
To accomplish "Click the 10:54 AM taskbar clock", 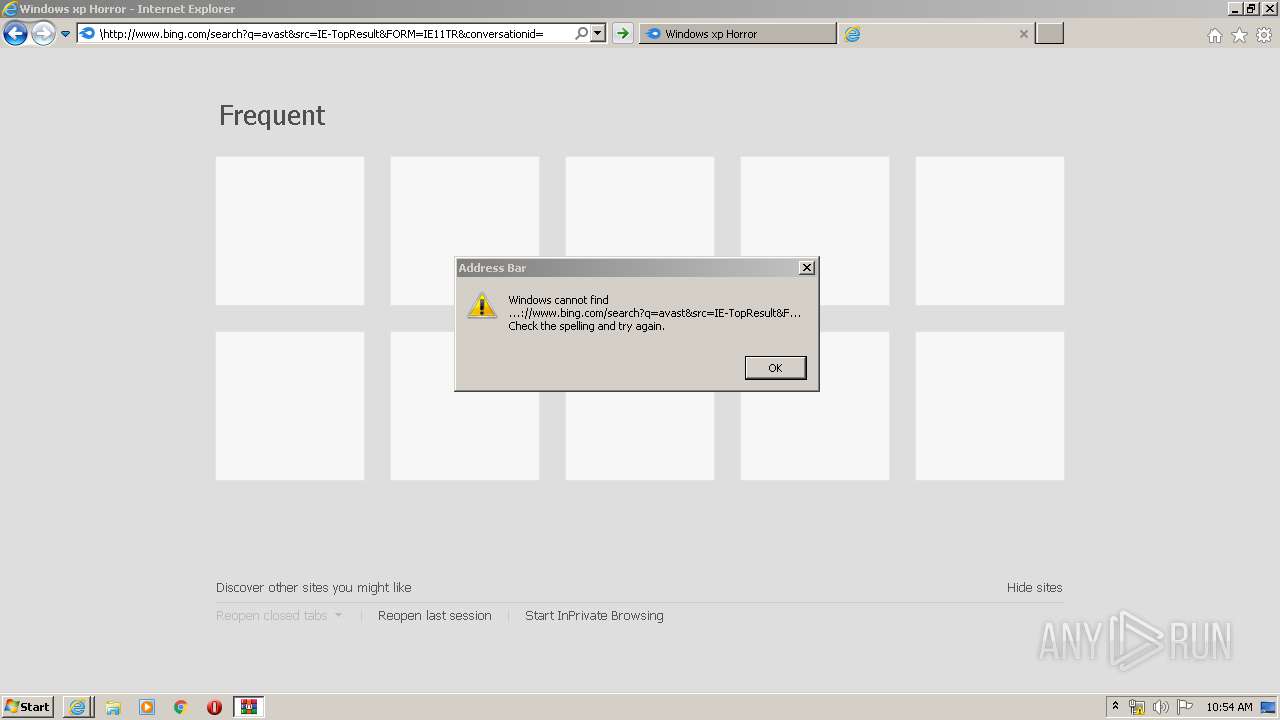I will (1229, 707).
